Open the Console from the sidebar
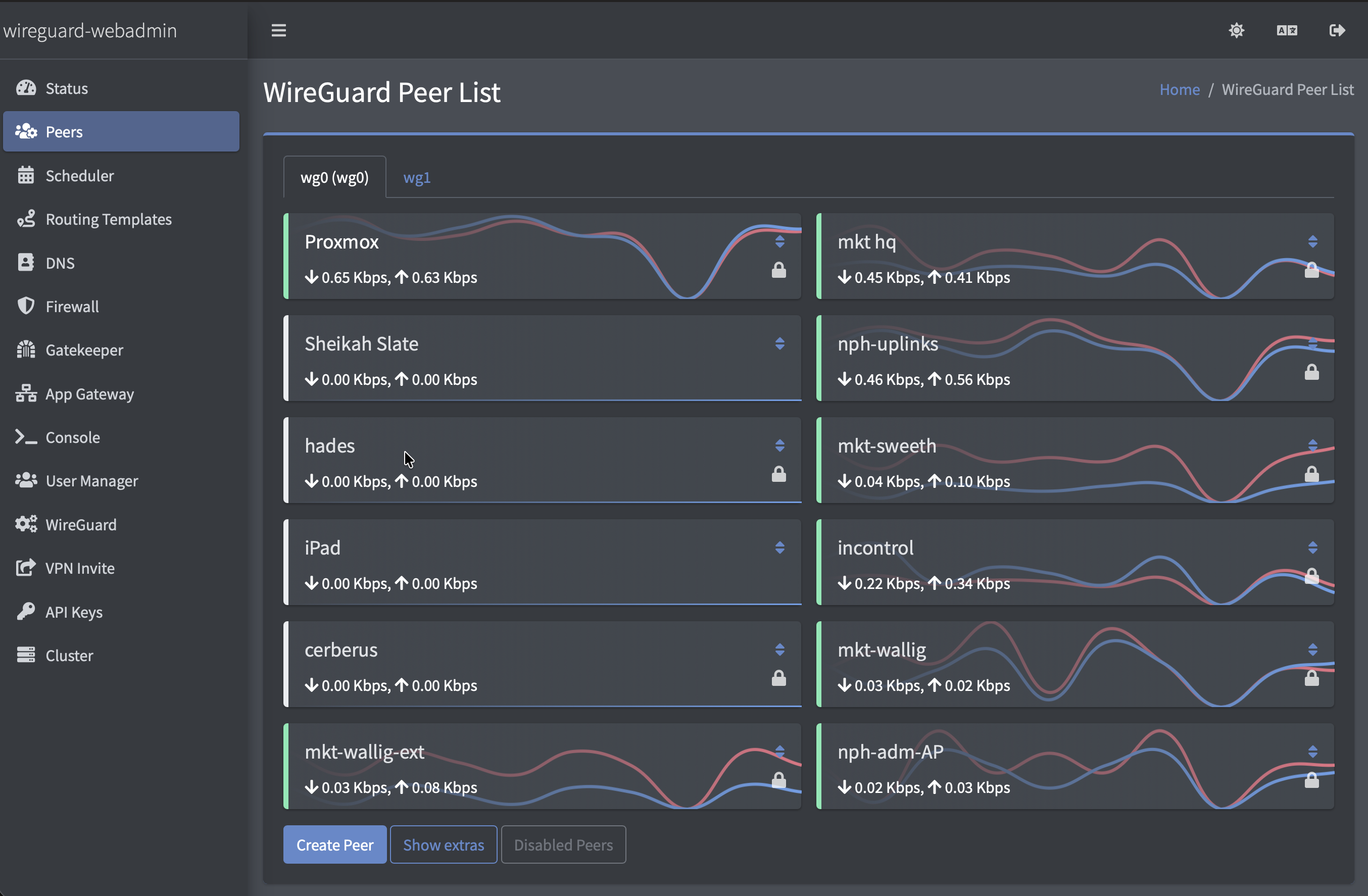Viewport: 1368px width, 896px height. pyautogui.click(x=72, y=437)
